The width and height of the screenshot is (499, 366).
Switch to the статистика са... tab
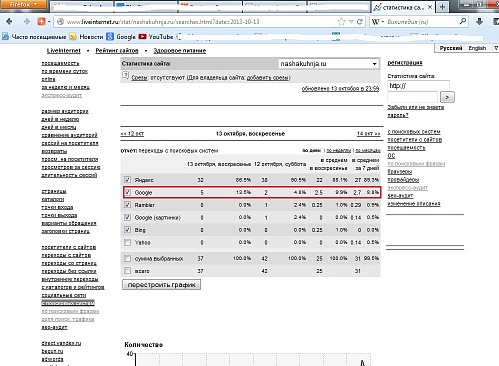pos(403,7)
